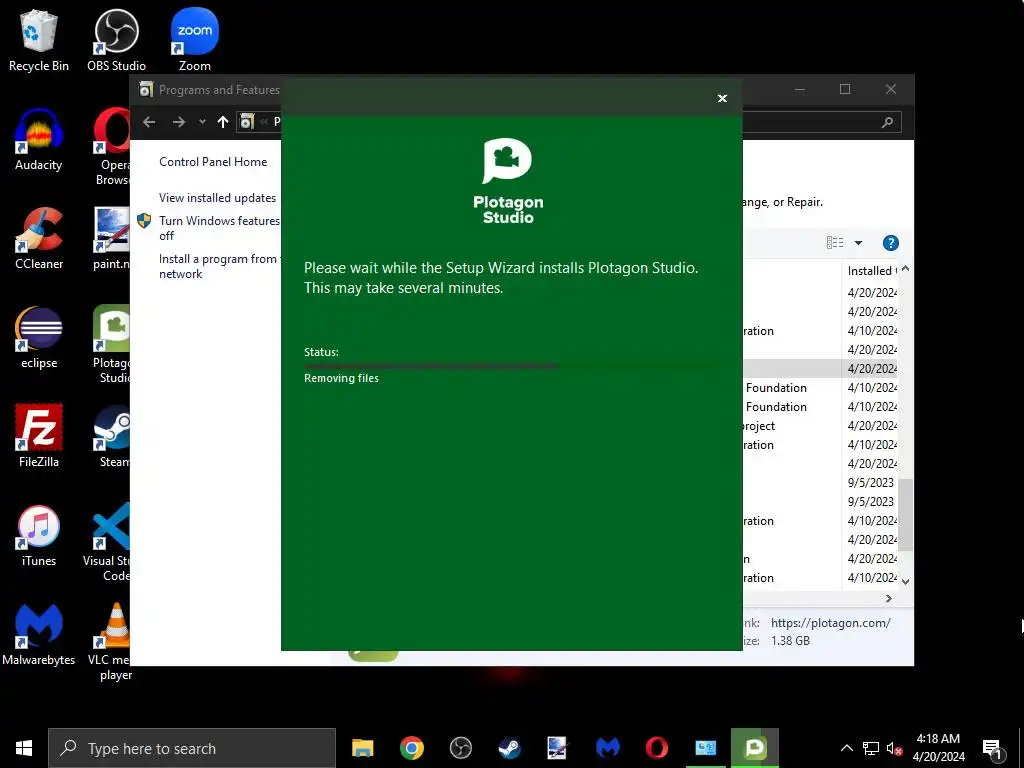Open Control Panel Home link

click(x=213, y=162)
